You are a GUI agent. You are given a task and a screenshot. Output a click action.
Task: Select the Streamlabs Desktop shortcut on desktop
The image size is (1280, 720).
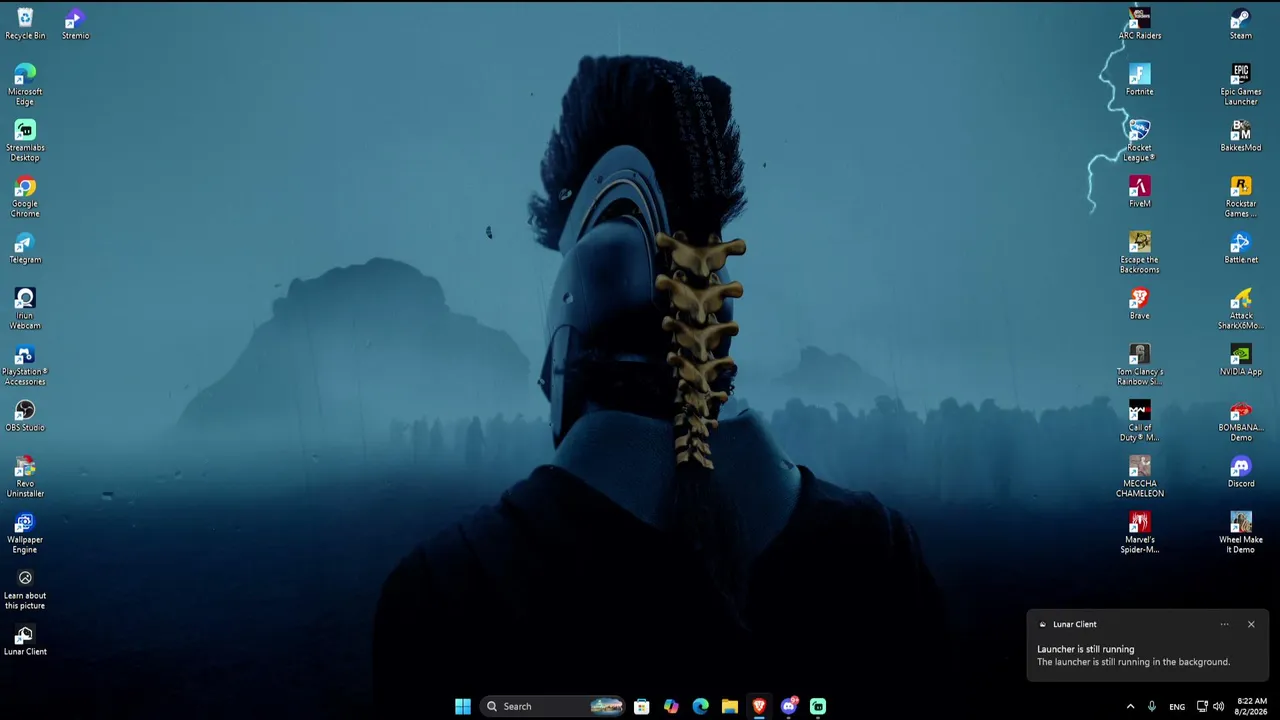[25, 141]
